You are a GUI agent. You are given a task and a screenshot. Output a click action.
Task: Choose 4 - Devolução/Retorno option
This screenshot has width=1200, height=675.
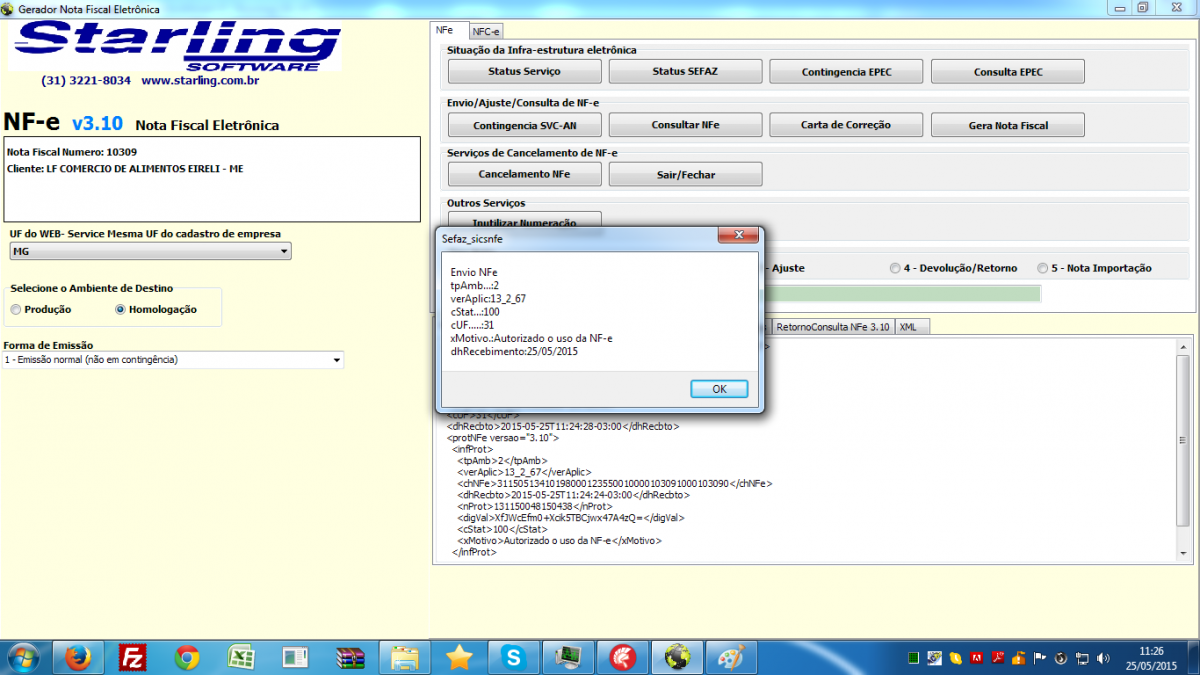tap(894, 268)
